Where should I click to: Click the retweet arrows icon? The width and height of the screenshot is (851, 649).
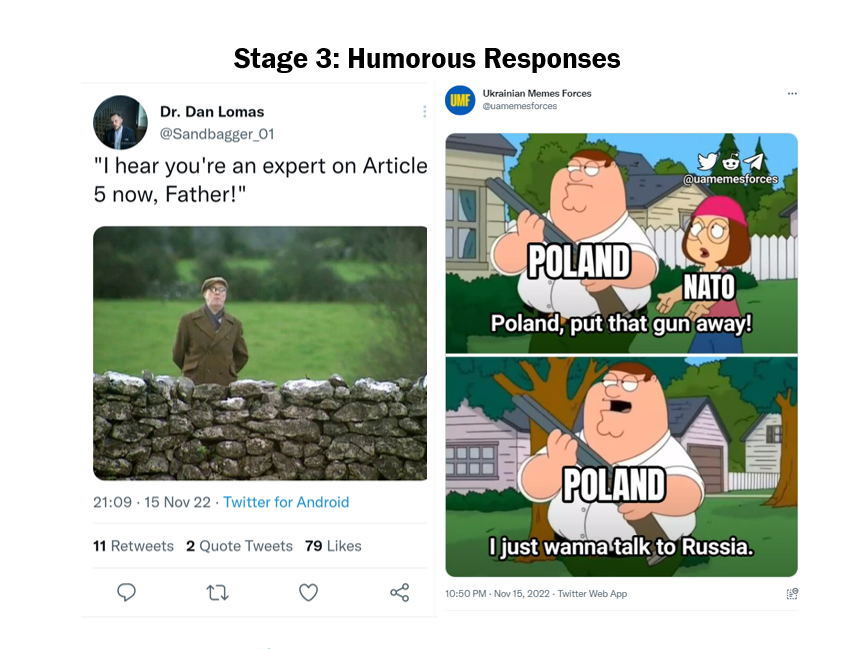coord(217,592)
